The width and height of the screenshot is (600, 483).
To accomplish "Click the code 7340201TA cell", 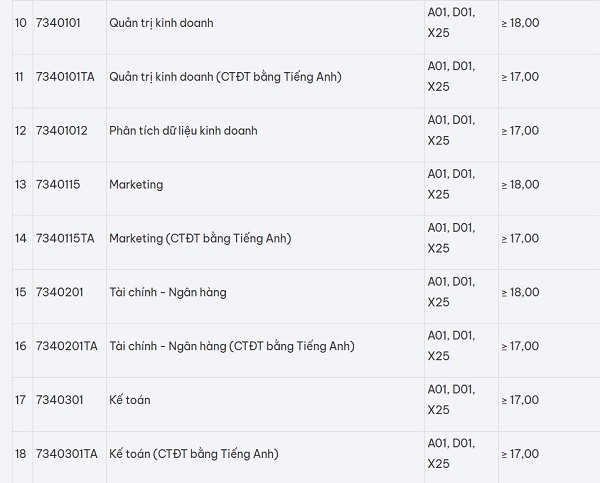I will [x=67, y=346].
